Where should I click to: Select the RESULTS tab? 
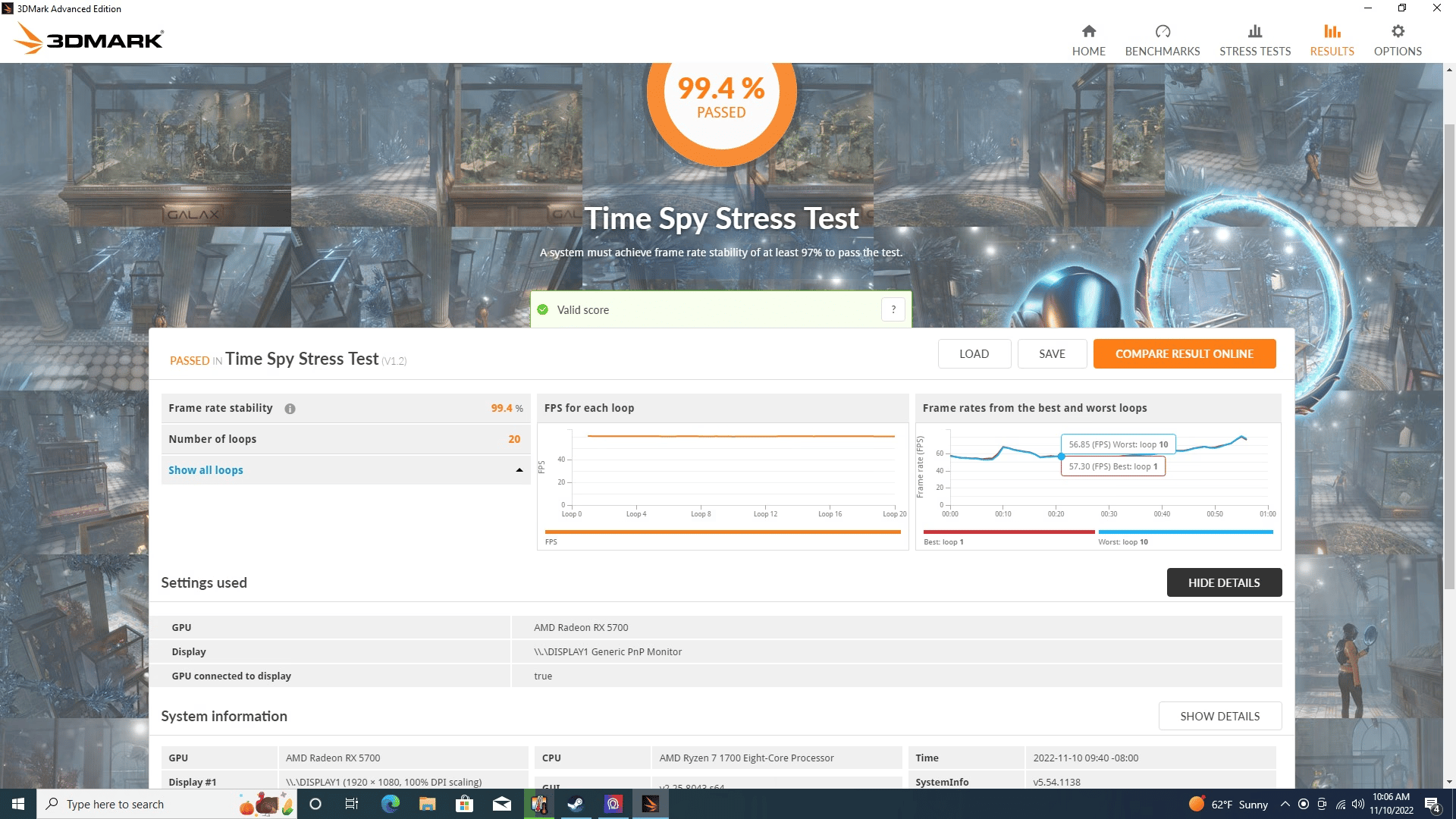[1332, 40]
